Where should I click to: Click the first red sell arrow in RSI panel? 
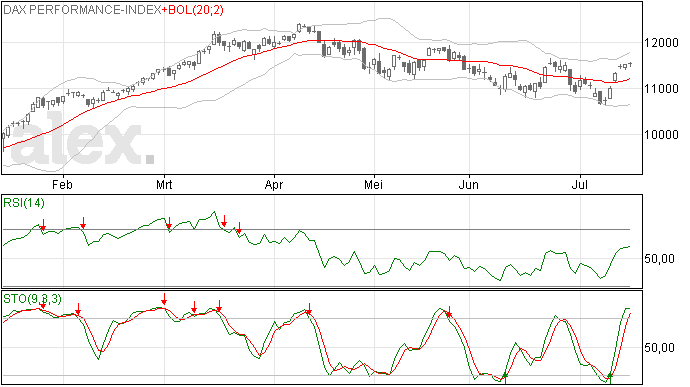(x=43, y=225)
